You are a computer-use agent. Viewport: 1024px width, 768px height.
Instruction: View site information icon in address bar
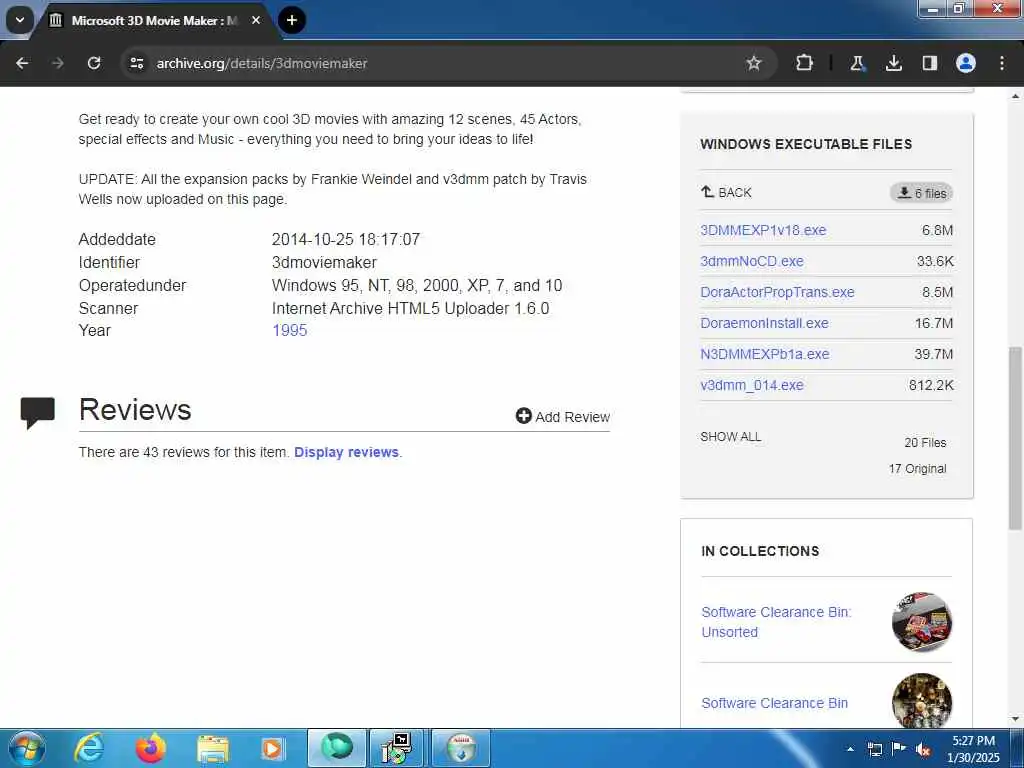[136, 63]
